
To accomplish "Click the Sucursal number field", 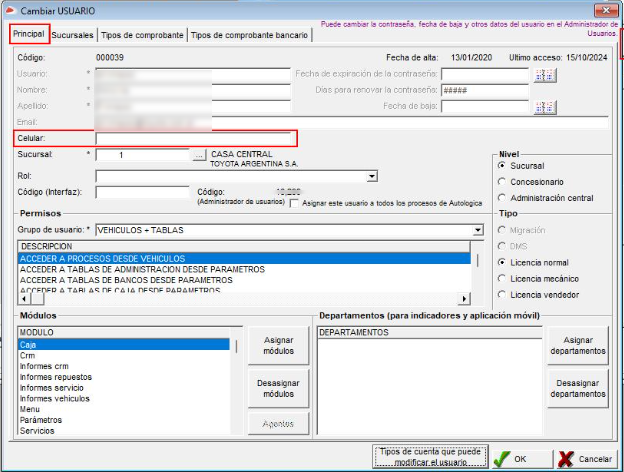I will click(142, 155).
